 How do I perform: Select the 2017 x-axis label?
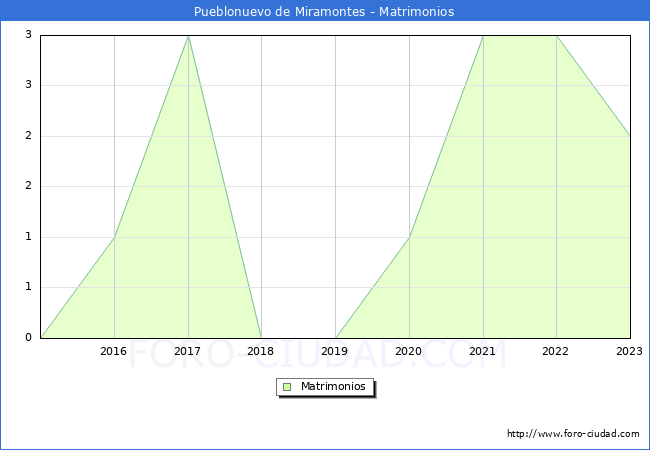click(187, 351)
